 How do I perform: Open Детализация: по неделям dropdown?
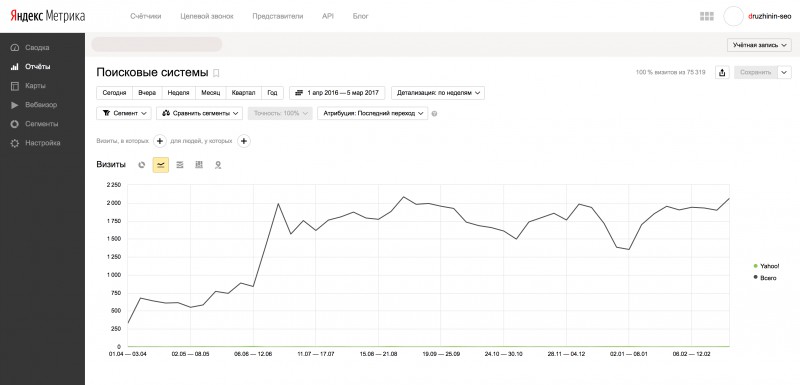(x=438, y=93)
